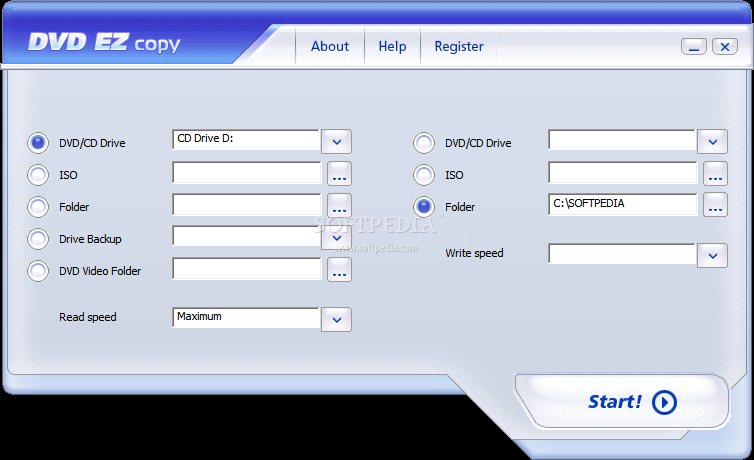Select destination Folder radio button
Image resolution: width=754 pixels, height=460 pixels.
[x=424, y=207]
